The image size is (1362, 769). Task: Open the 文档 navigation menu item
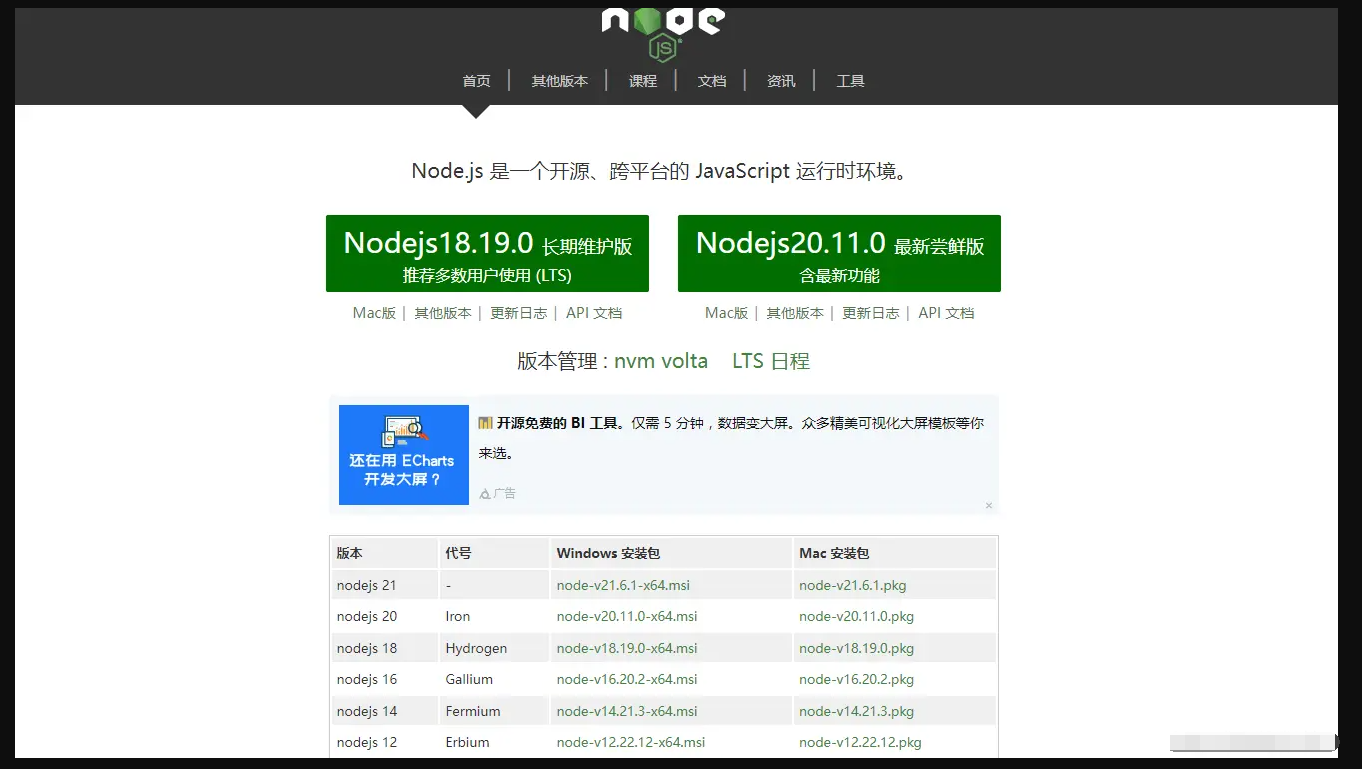[x=712, y=81]
